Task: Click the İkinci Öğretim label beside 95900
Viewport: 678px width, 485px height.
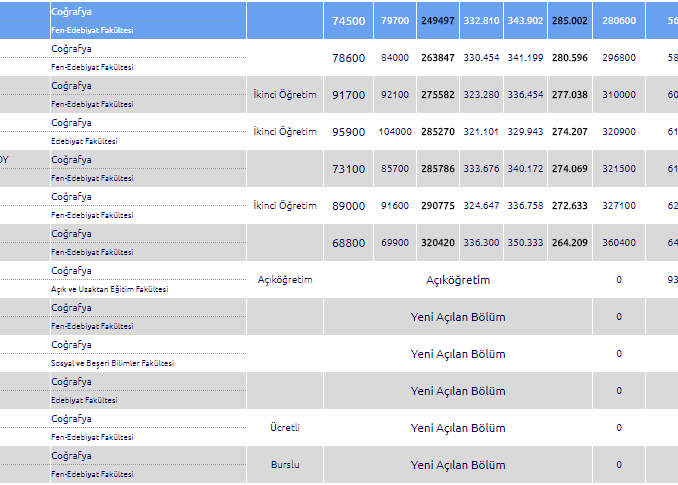Action: pyautogui.click(x=285, y=131)
